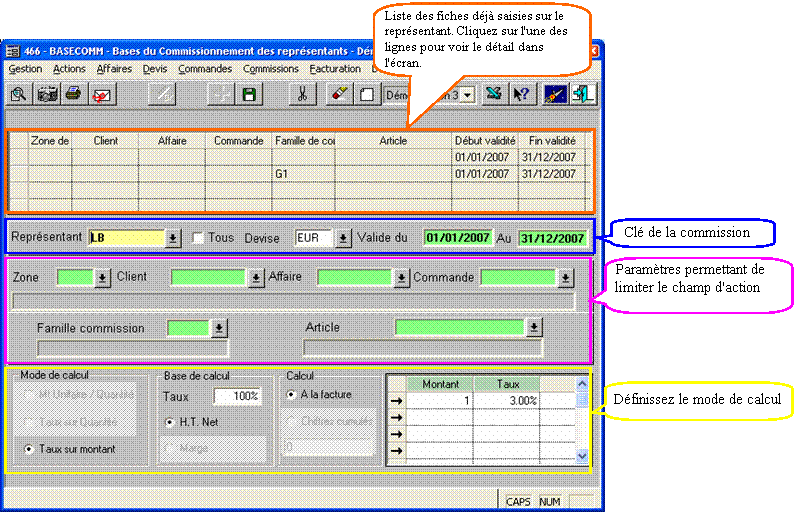Click the exit door icon
The height and width of the screenshot is (512, 796).
[585, 94]
